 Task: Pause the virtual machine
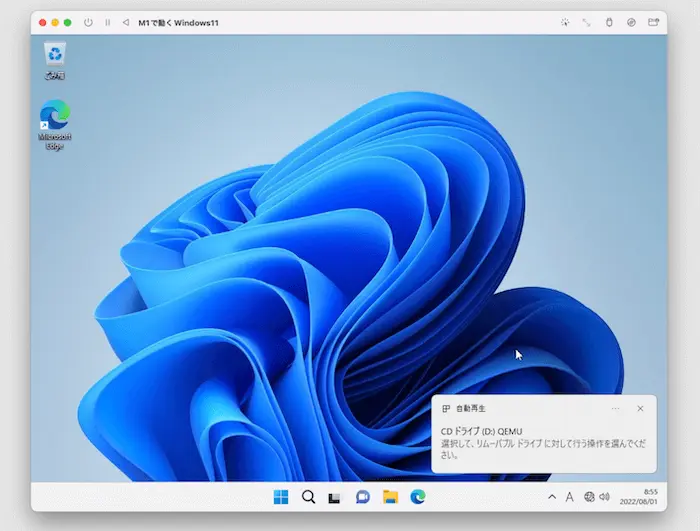pos(108,22)
